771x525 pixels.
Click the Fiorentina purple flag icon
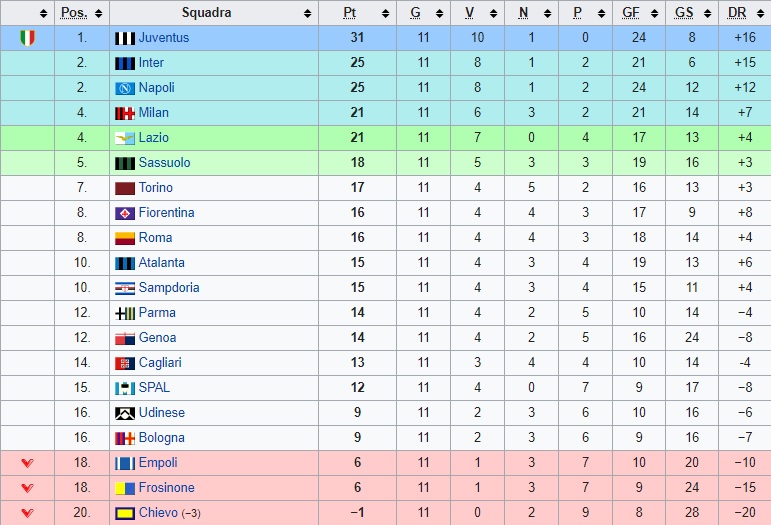[x=125, y=213]
